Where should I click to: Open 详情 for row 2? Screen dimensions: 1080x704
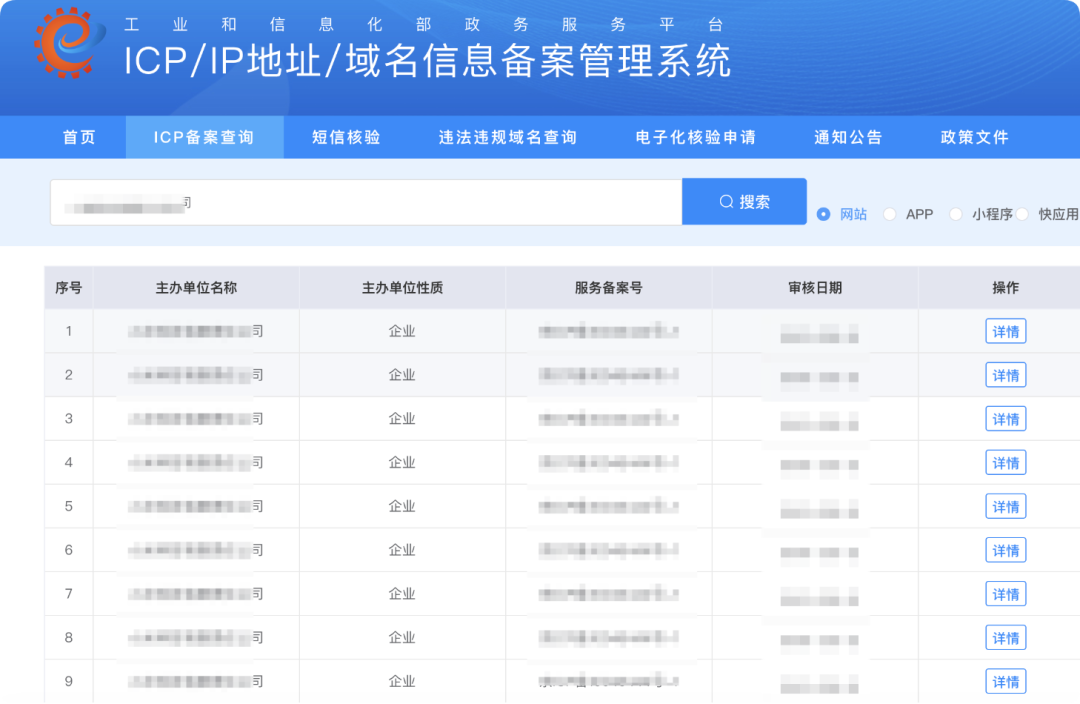pos(1006,375)
